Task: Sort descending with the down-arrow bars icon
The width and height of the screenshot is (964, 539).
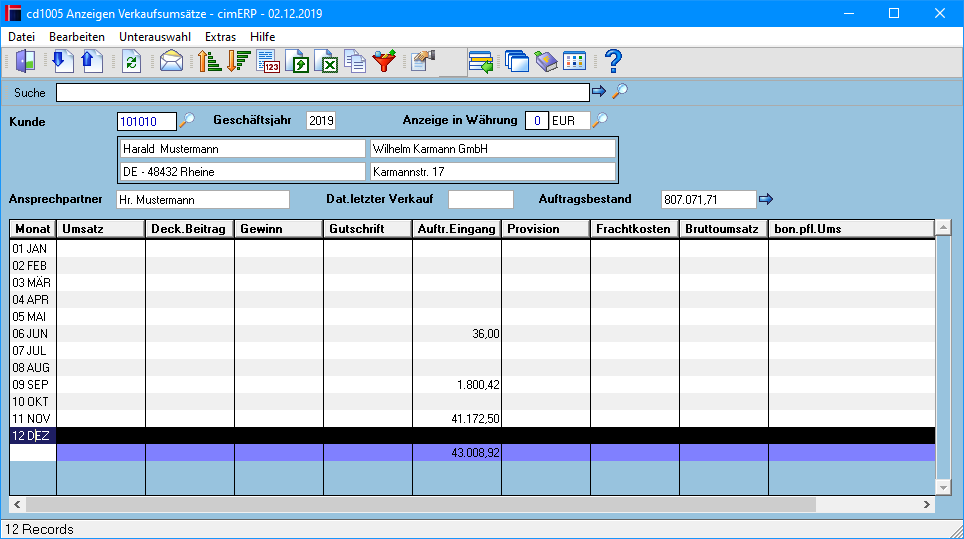Action: 239,61
